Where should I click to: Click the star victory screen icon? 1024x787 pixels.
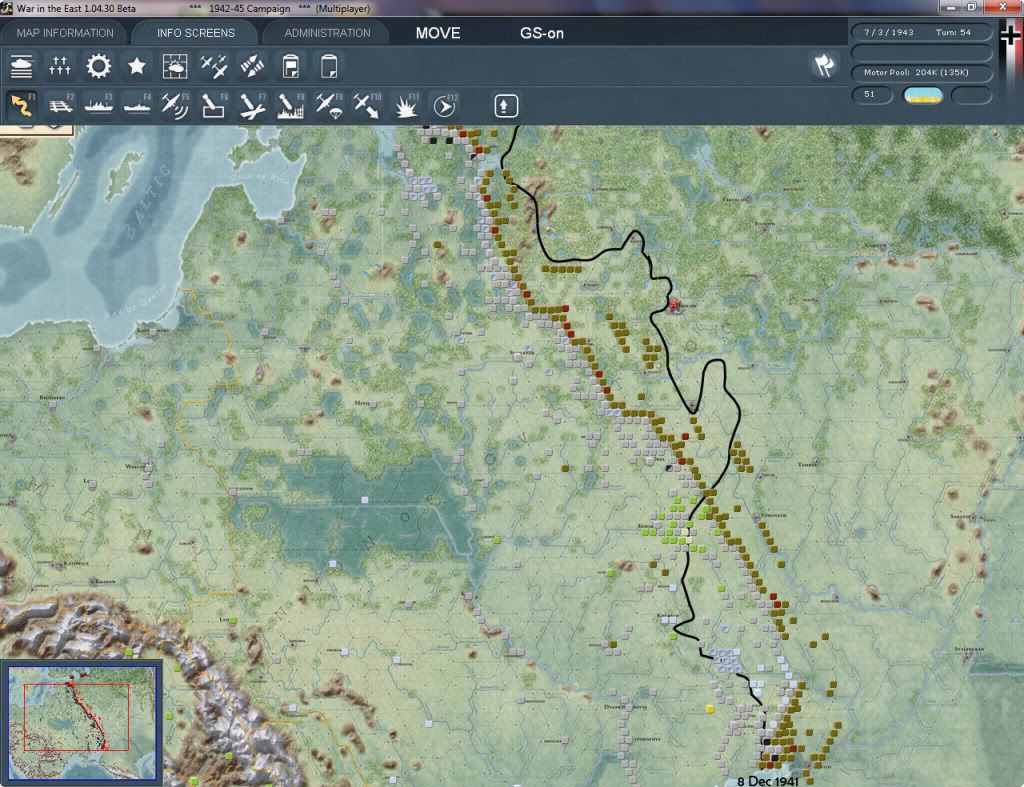(x=136, y=66)
